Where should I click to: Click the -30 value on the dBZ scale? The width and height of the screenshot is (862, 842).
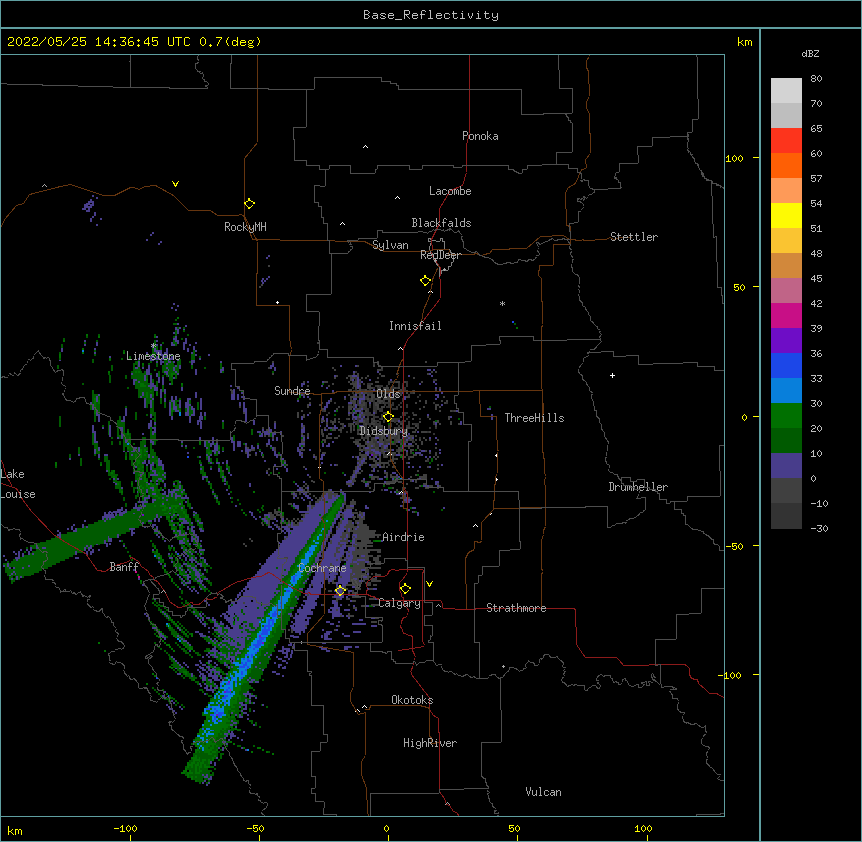coord(819,528)
